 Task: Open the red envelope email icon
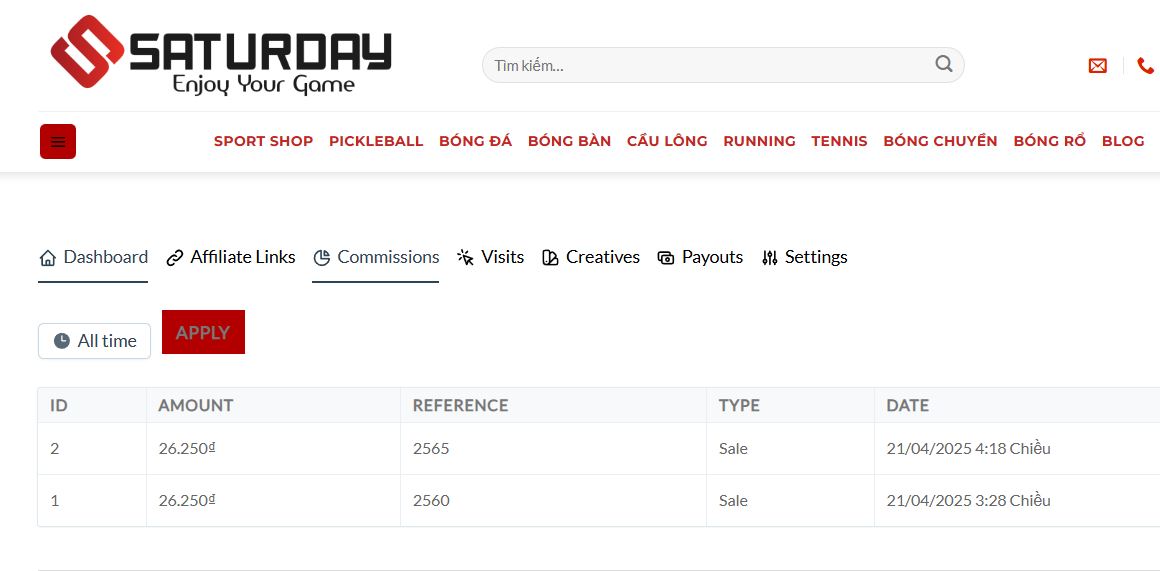pyautogui.click(x=1098, y=66)
